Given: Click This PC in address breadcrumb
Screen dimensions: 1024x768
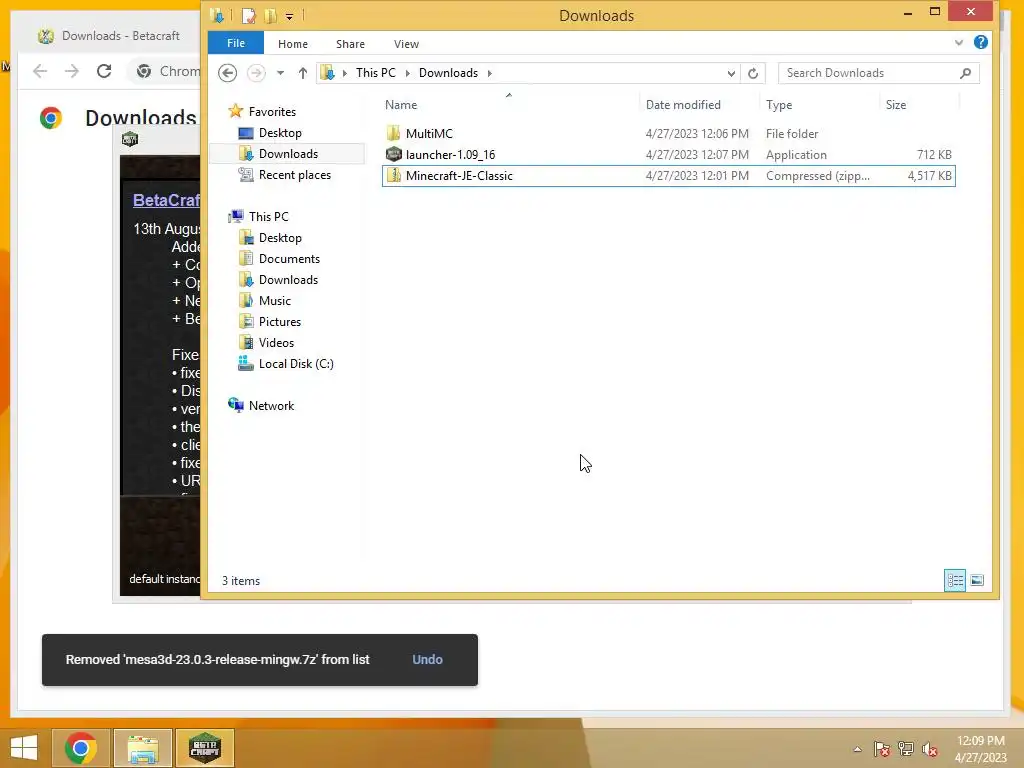Looking at the screenshot, I should [376, 72].
